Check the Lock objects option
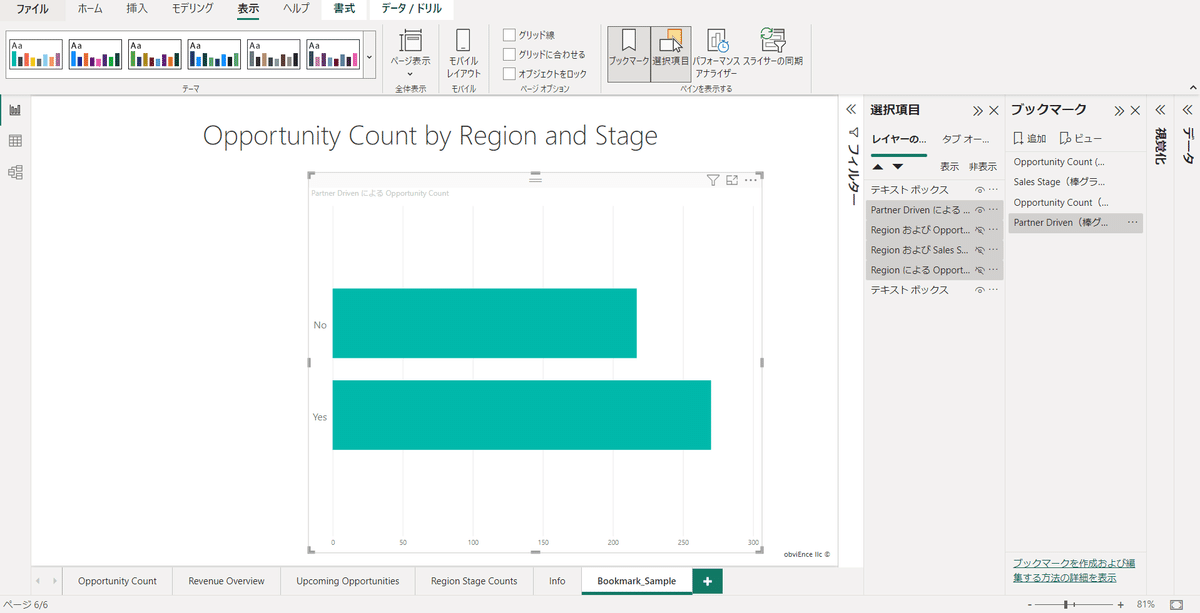Viewport: 1200px width, 613px height. tap(509, 74)
